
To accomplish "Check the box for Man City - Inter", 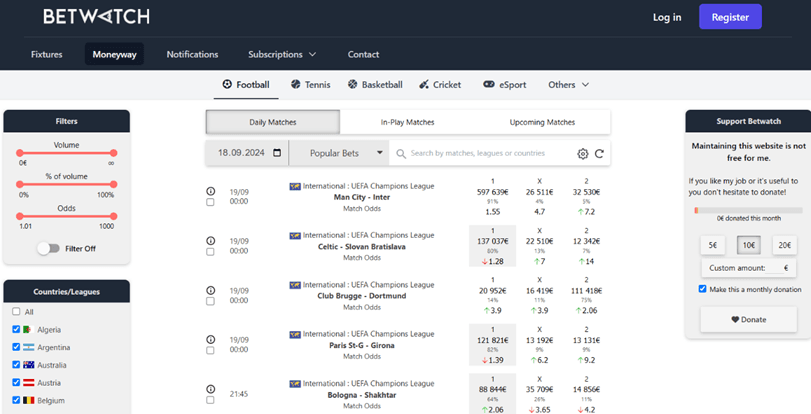I will (211, 202).
